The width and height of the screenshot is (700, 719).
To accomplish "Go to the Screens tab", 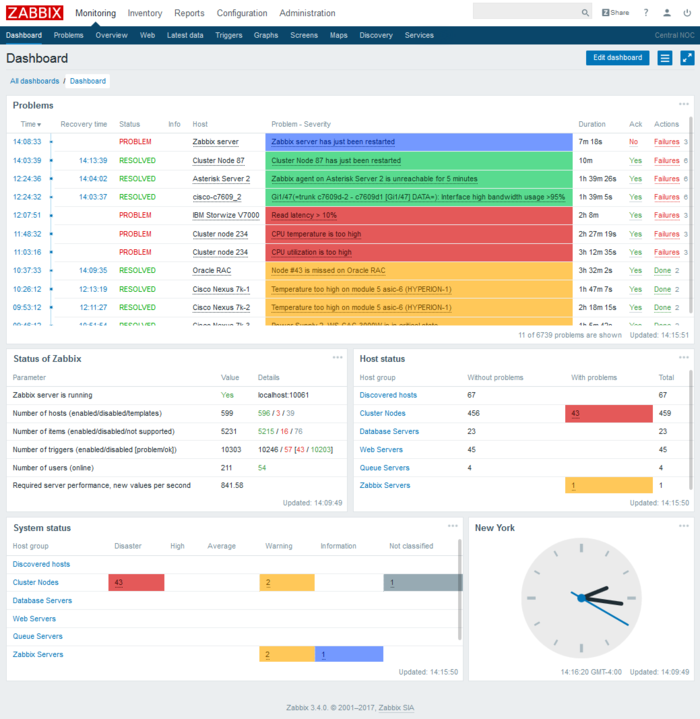I will point(304,35).
